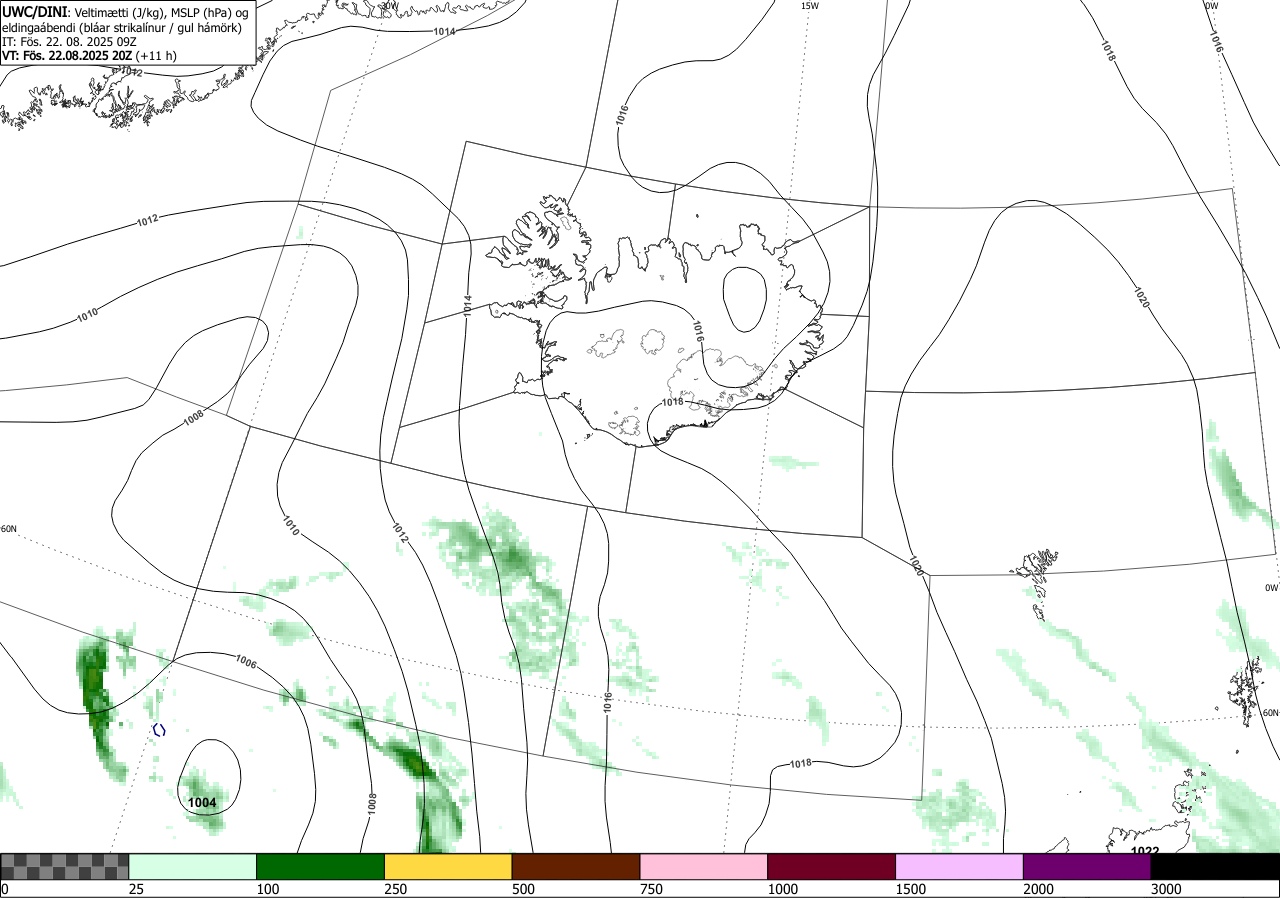This screenshot has height=898, width=1280.
Task: Pick the dark green 100–250 legend swatch
Action: (321, 866)
